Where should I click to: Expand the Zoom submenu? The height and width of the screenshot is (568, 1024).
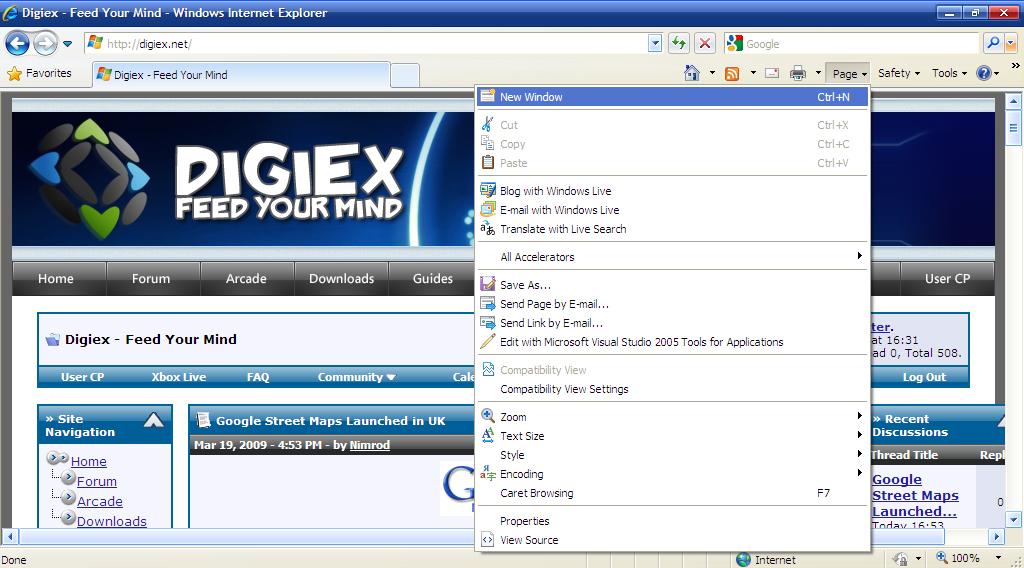[x=673, y=417]
